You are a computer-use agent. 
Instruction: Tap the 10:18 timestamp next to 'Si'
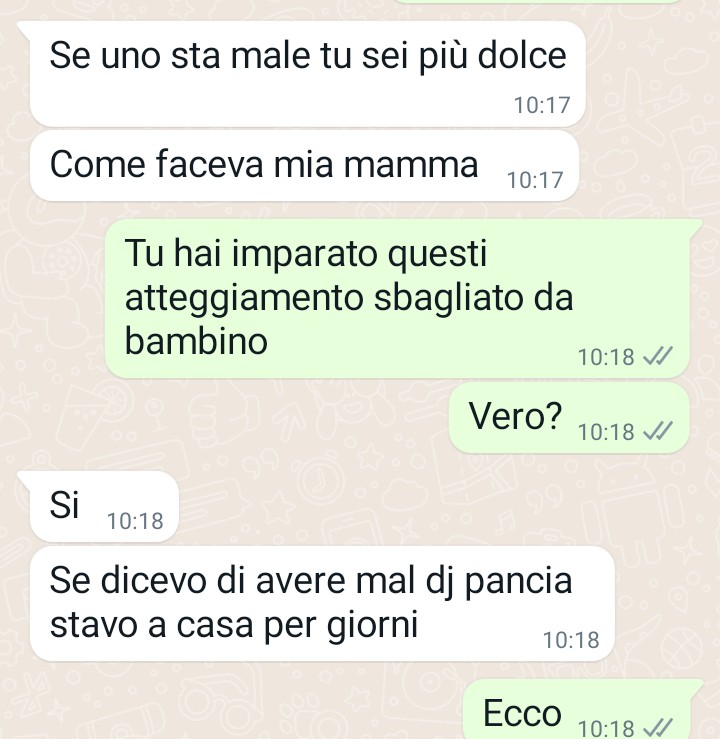tap(135, 521)
